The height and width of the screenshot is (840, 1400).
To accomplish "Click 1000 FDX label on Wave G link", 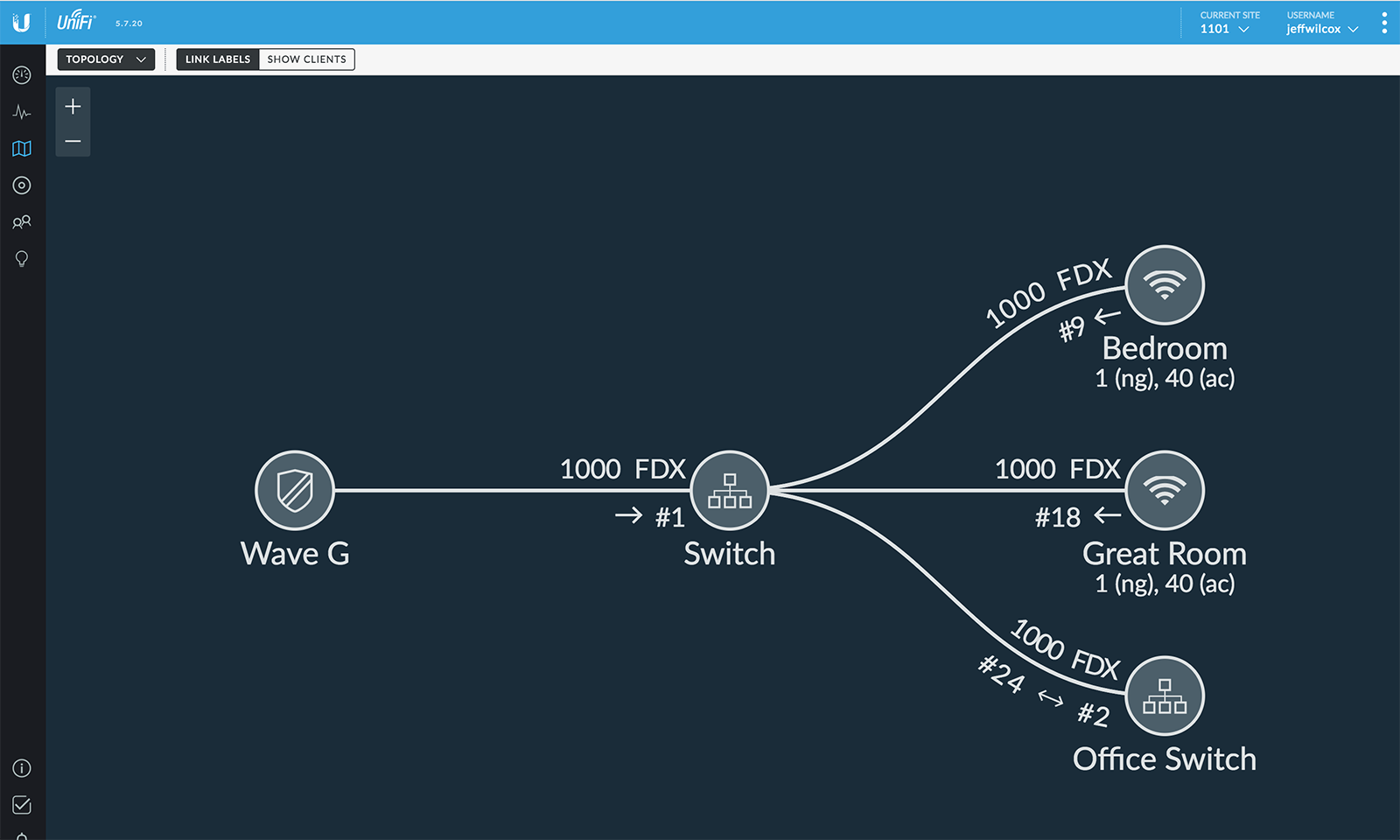I will click(622, 469).
